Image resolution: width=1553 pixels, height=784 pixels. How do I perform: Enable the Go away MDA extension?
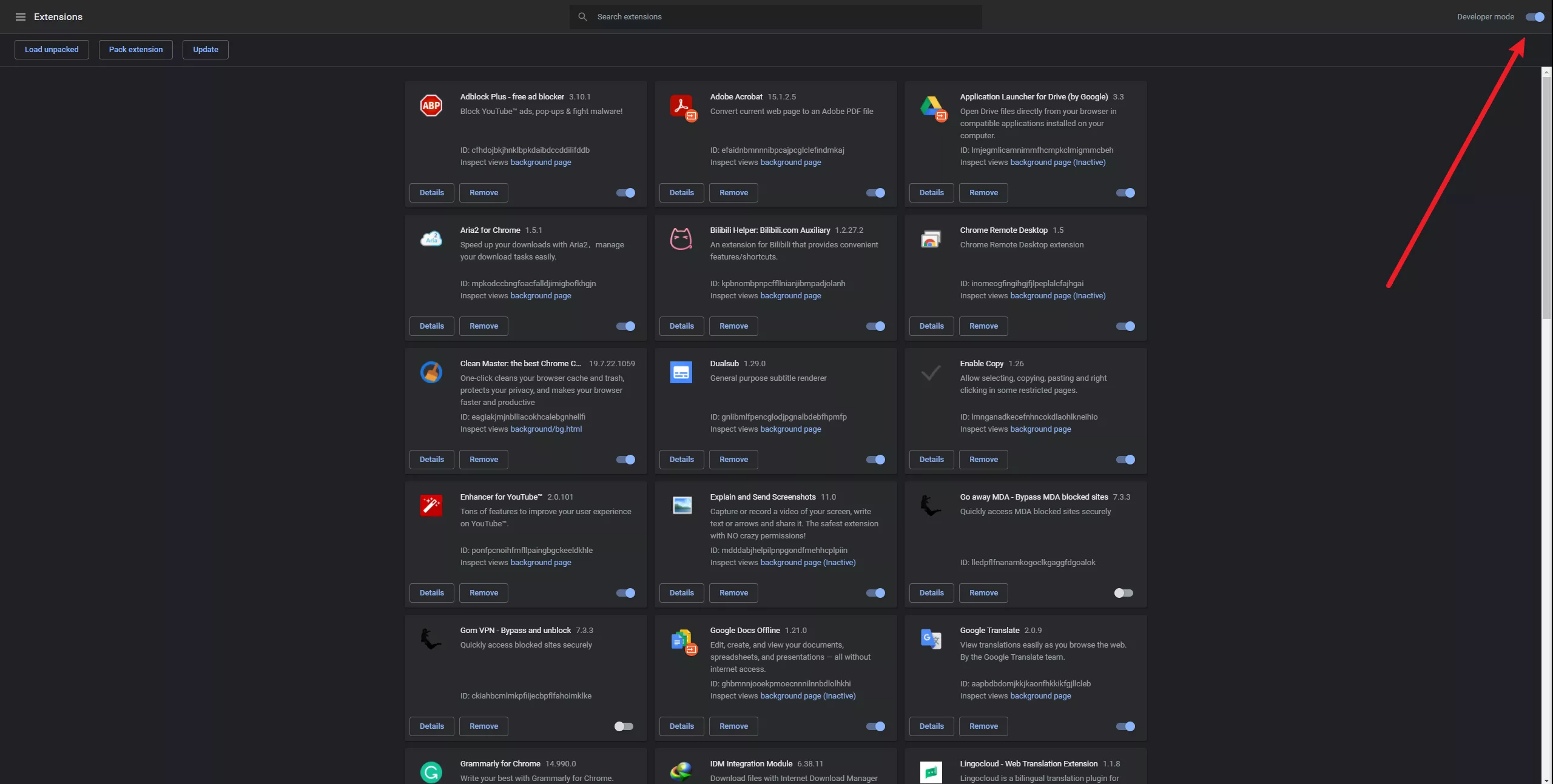pyautogui.click(x=1123, y=593)
